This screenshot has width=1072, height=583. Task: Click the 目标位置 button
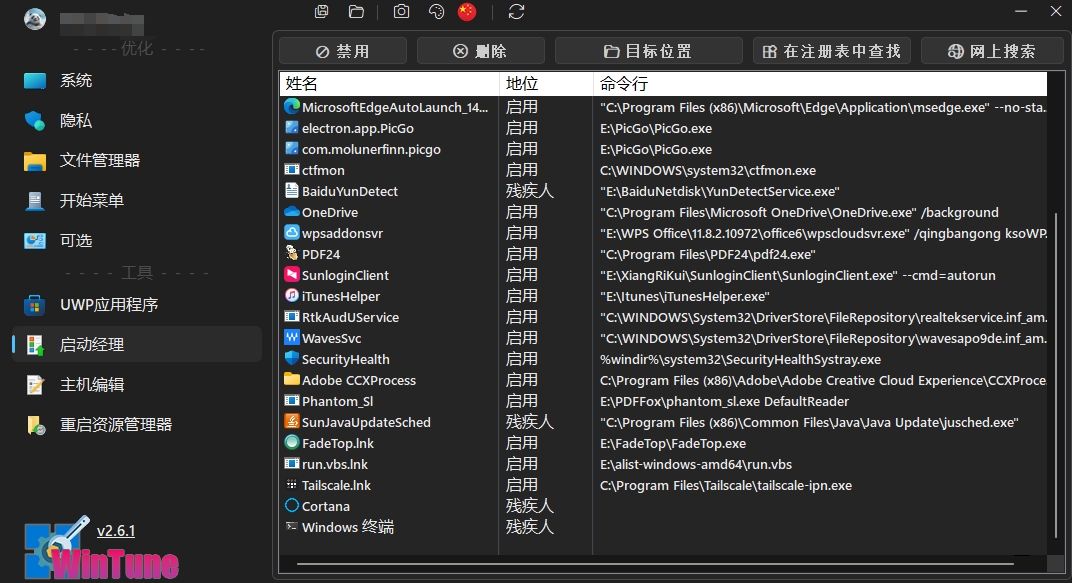coord(648,51)
